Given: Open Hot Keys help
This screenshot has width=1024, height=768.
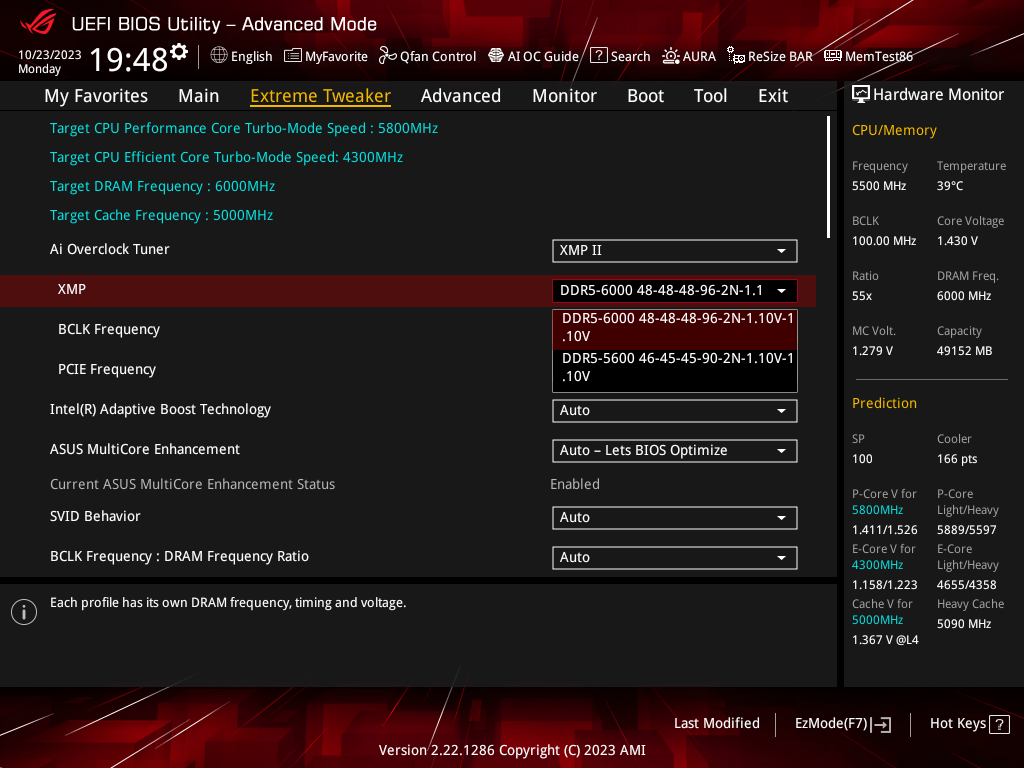Looking at the screenshot, I should [x=969, y=724].
